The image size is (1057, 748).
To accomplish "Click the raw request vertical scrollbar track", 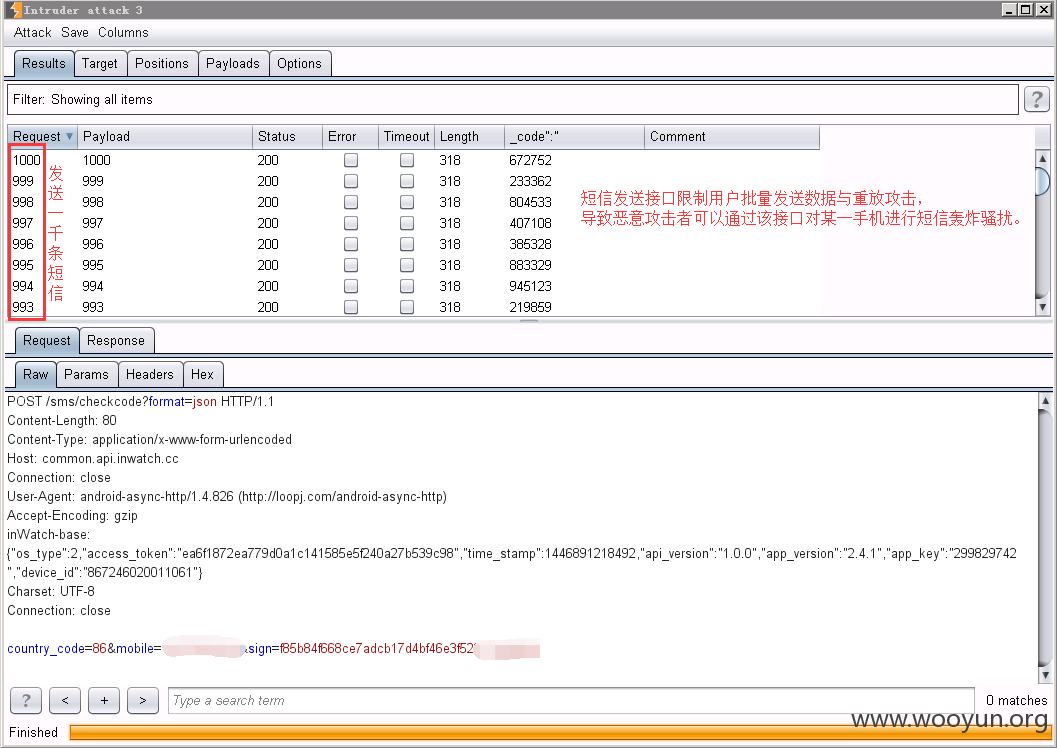I will [1045, 538].
